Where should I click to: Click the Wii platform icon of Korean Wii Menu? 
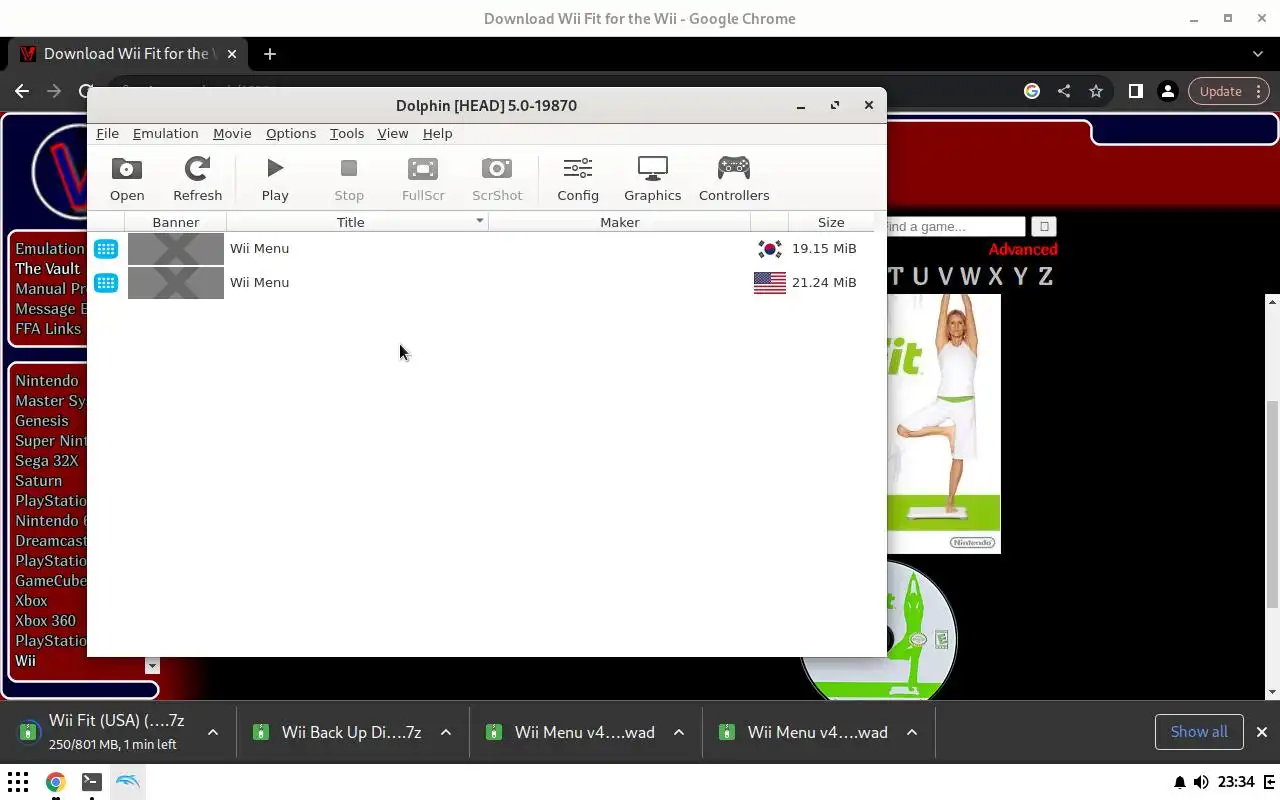point(106,249)
